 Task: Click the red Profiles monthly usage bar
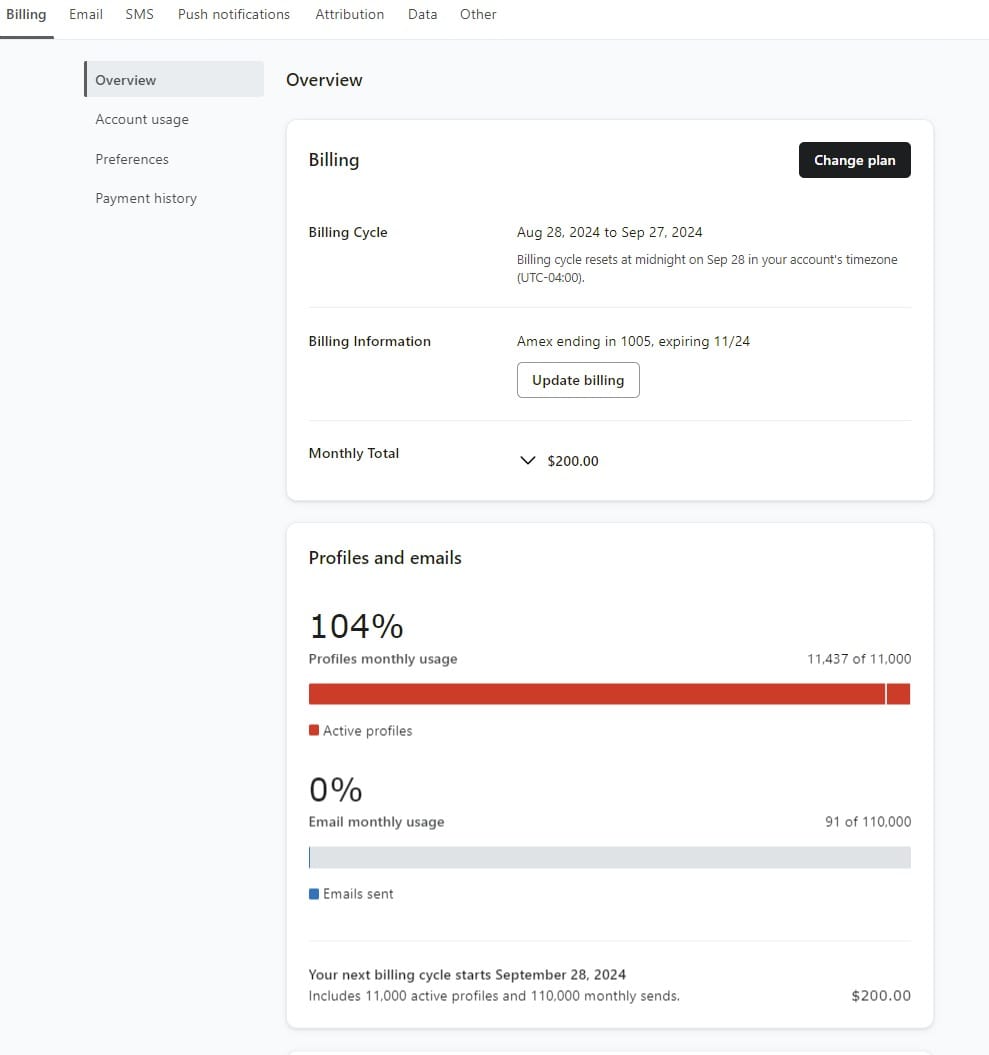[x=596, y=694]
